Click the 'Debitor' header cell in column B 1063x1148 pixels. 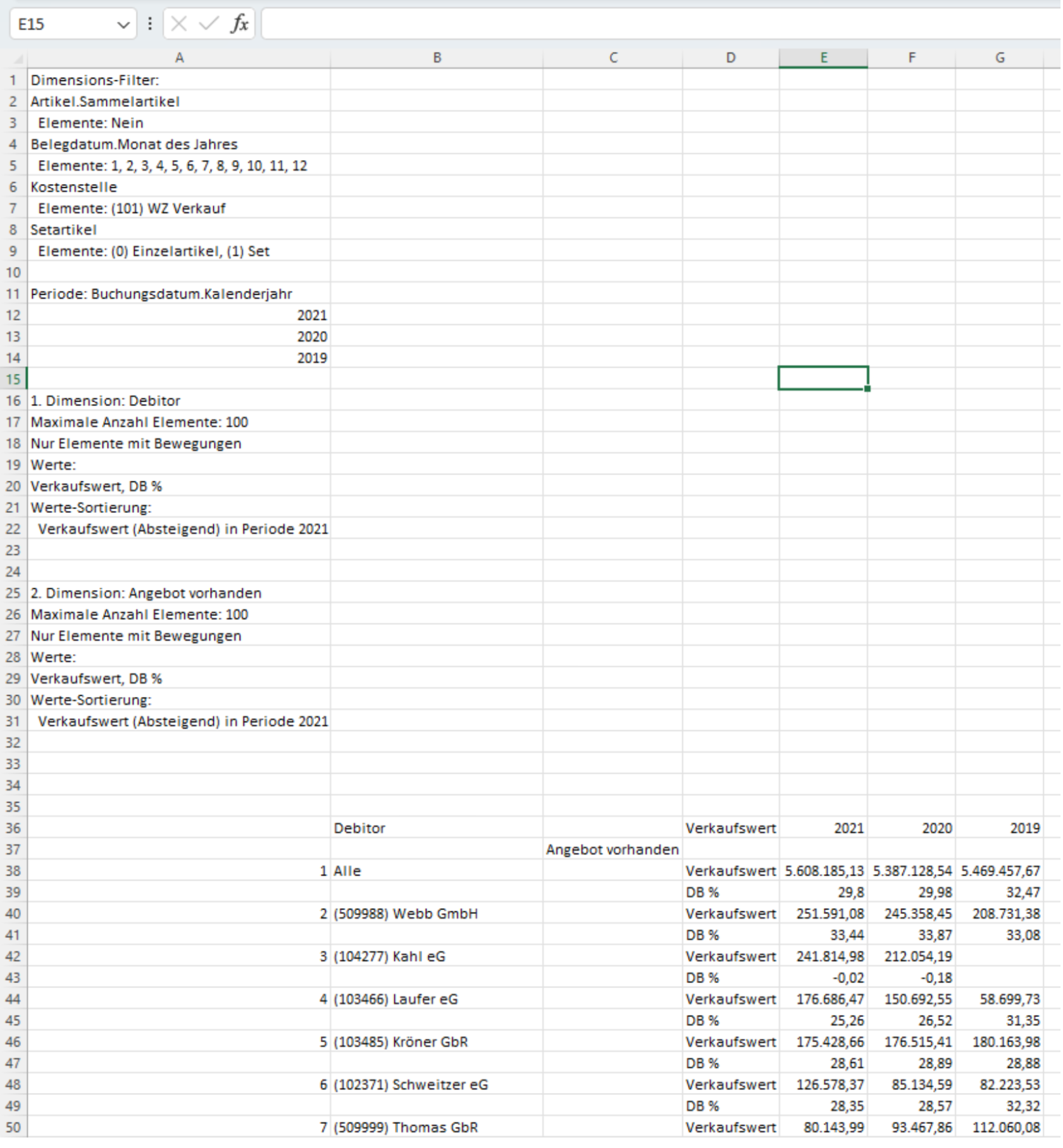click(x=437, y=828)
